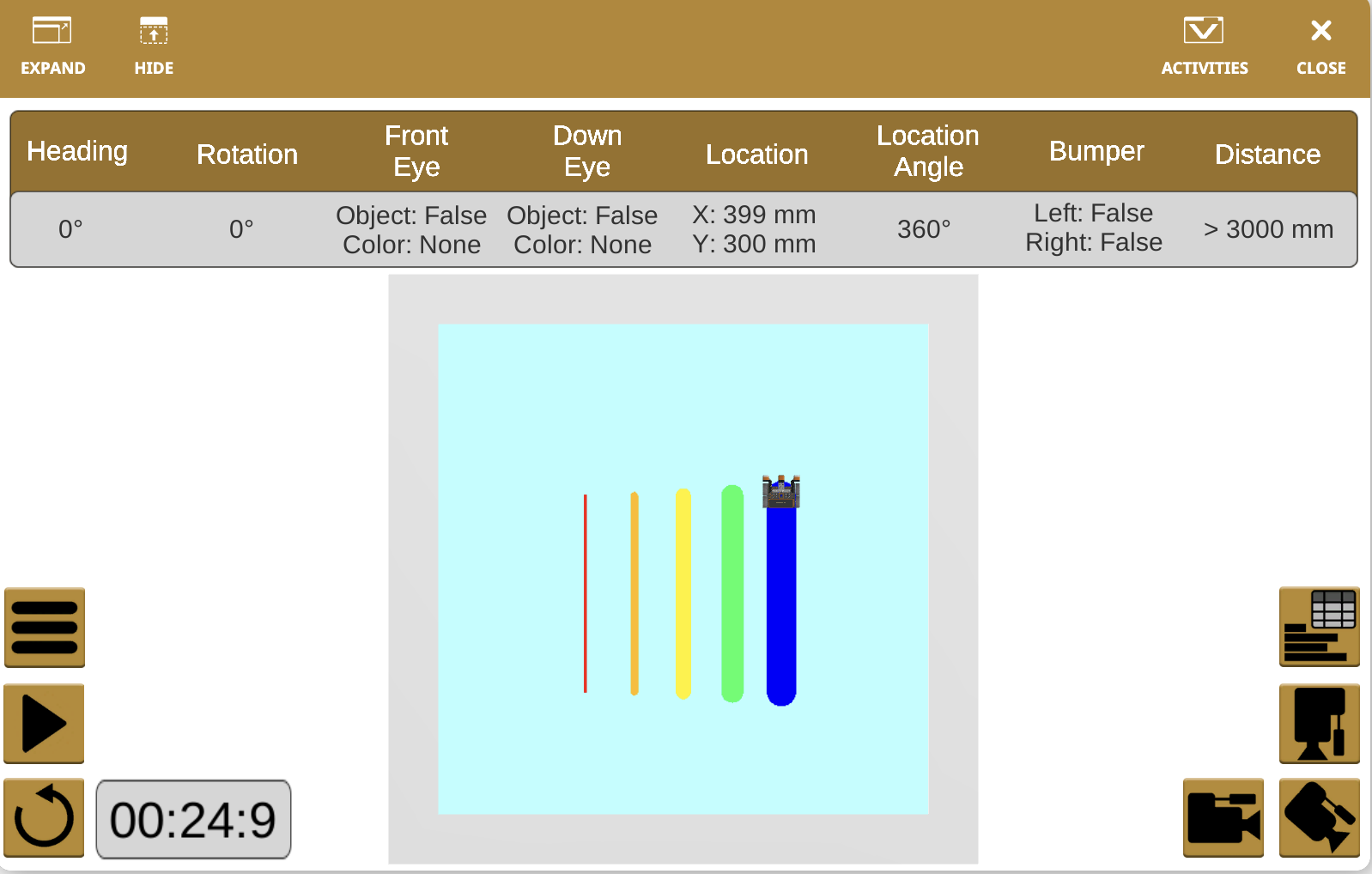Viewport: 1372px width, 874px height.
Task: Click the Distance reading value
Action: (x=1267, y=229)
